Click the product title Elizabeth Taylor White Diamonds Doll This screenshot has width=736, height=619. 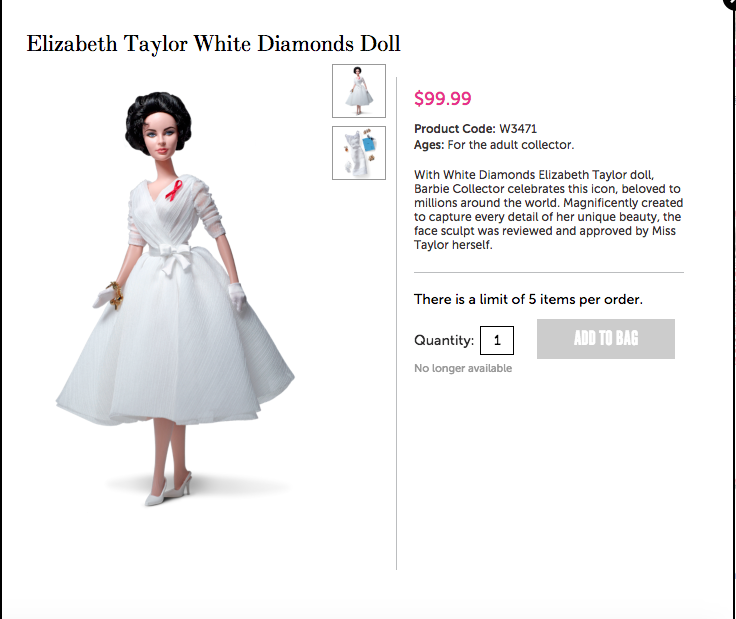pyautogui.click(x=214, y=44)
